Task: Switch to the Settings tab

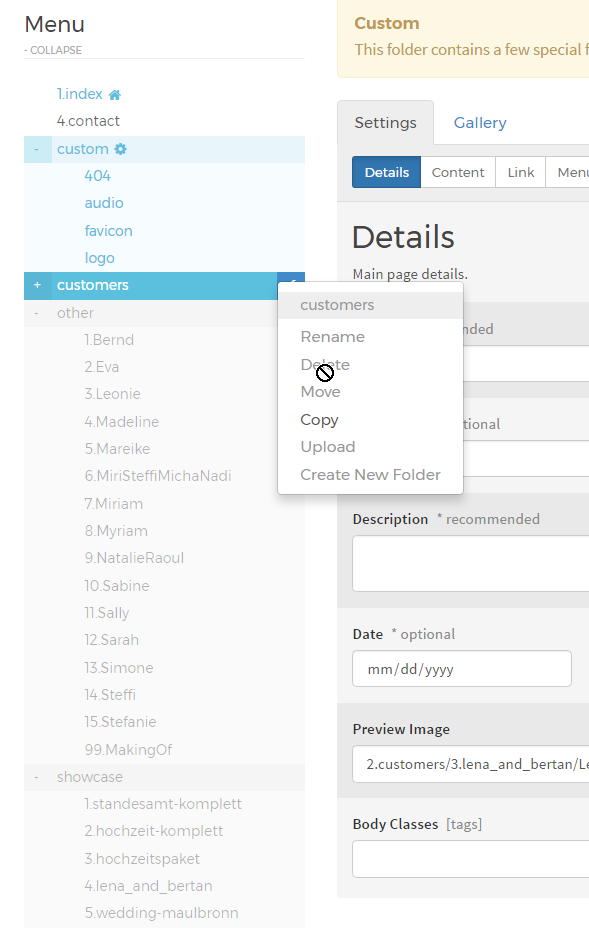Action: pyautogui.click(x=385, y=123)
